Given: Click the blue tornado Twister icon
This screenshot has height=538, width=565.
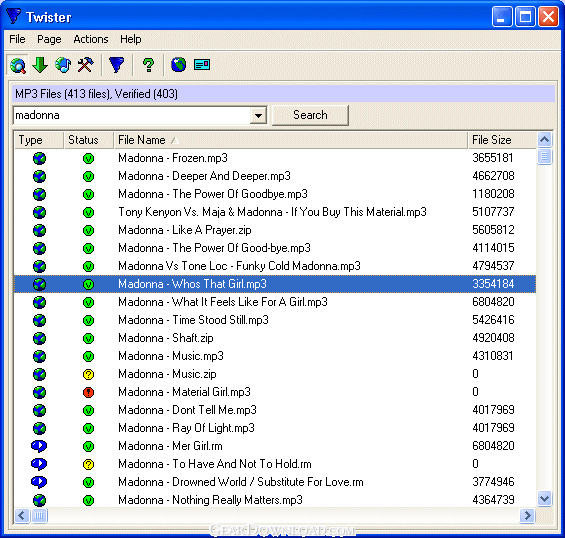Looking at the screenshot, I should point(116,65).
